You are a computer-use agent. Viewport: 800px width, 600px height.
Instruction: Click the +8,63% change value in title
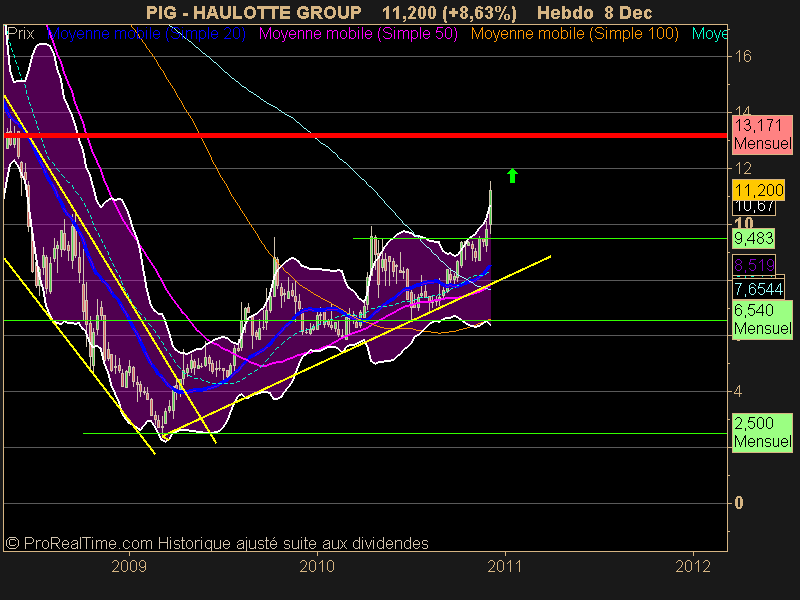point(479,12)
